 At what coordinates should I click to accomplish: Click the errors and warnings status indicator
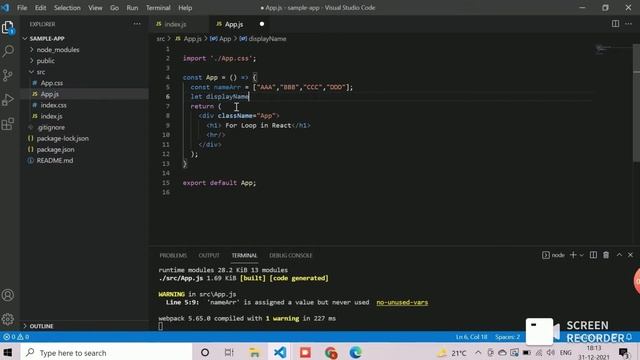tap(16, 337)
